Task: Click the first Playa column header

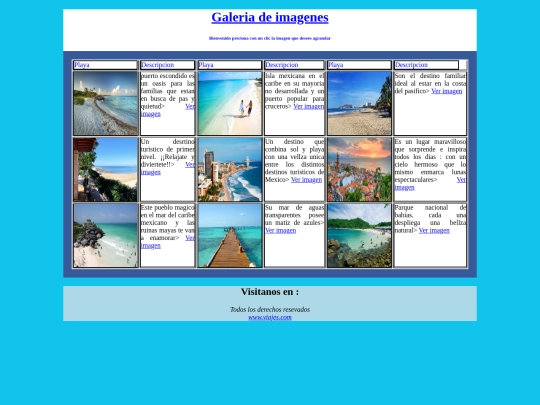Action: 105,65
